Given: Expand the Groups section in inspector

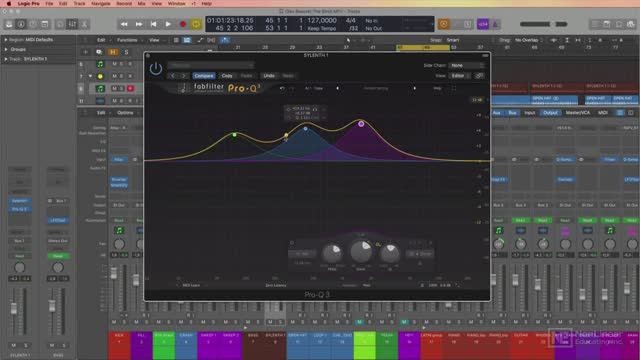Looking at the screenshot, I should click(x=6, y=49).
